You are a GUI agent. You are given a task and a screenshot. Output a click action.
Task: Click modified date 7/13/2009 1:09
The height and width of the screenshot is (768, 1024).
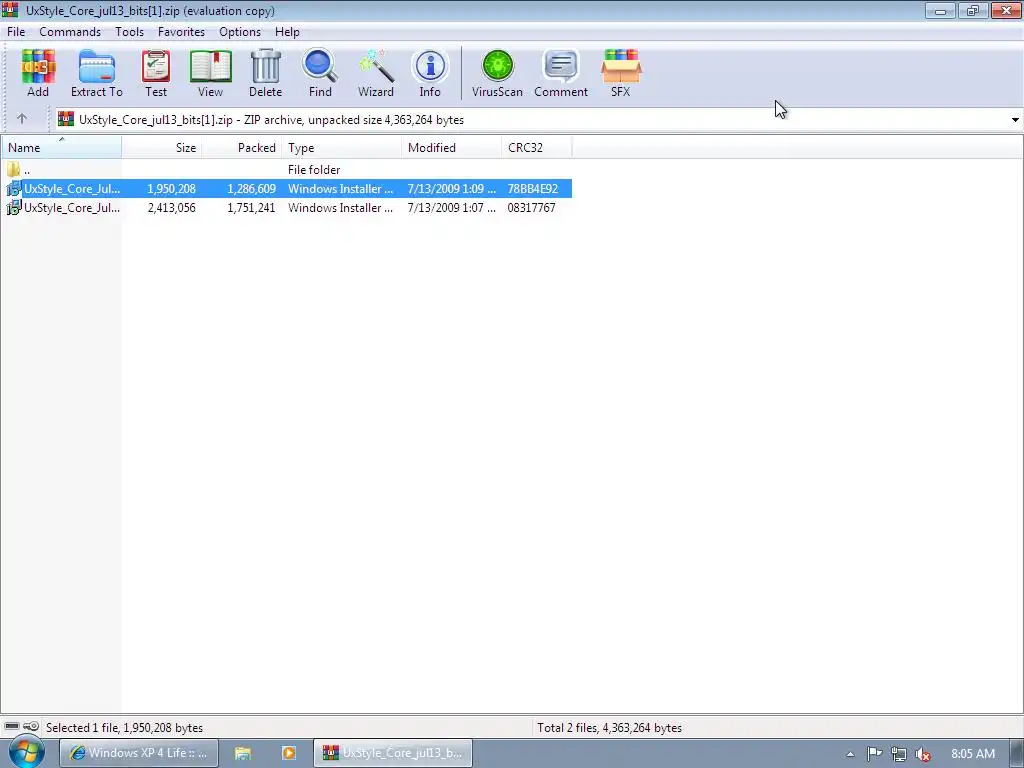[451, 189]
